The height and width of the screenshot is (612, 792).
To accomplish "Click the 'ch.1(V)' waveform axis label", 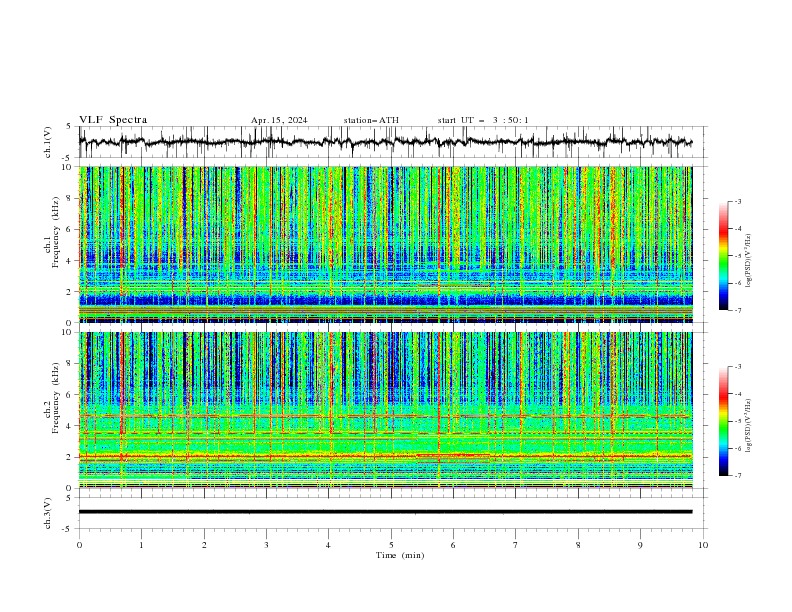I will pyautogui.click(x=48, y=142).
